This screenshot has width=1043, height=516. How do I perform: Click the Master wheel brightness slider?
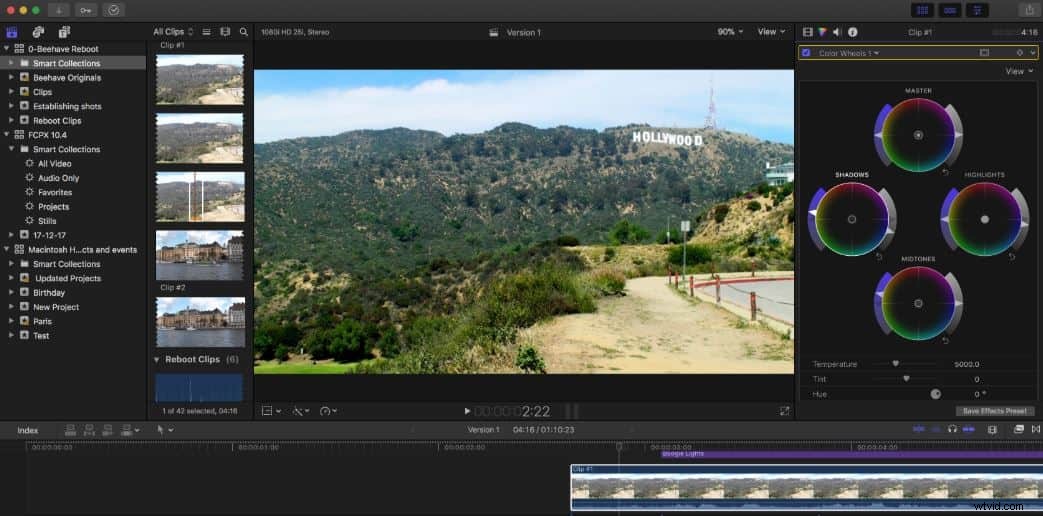955,134
